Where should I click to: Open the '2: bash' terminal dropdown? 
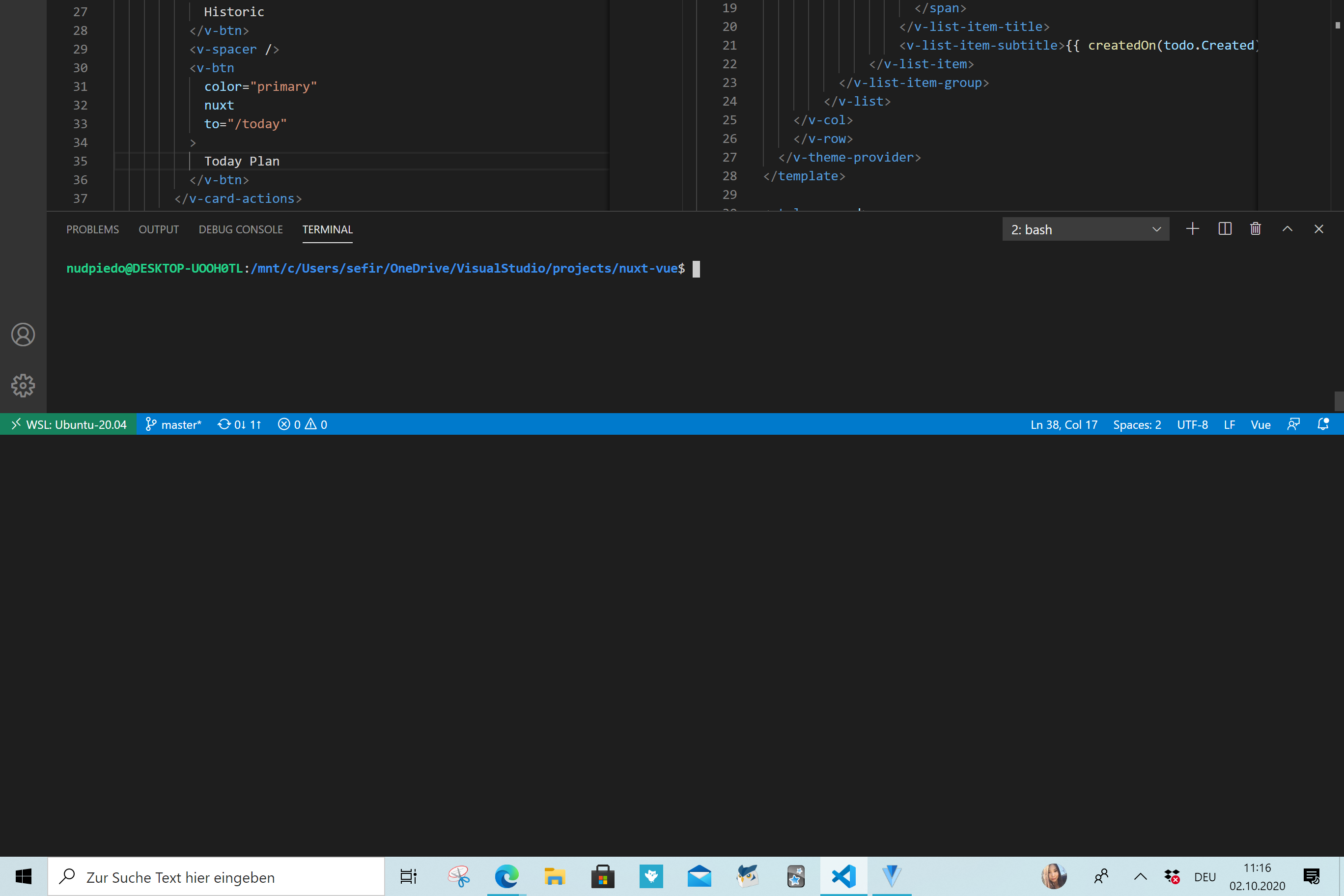[1085, 228]
